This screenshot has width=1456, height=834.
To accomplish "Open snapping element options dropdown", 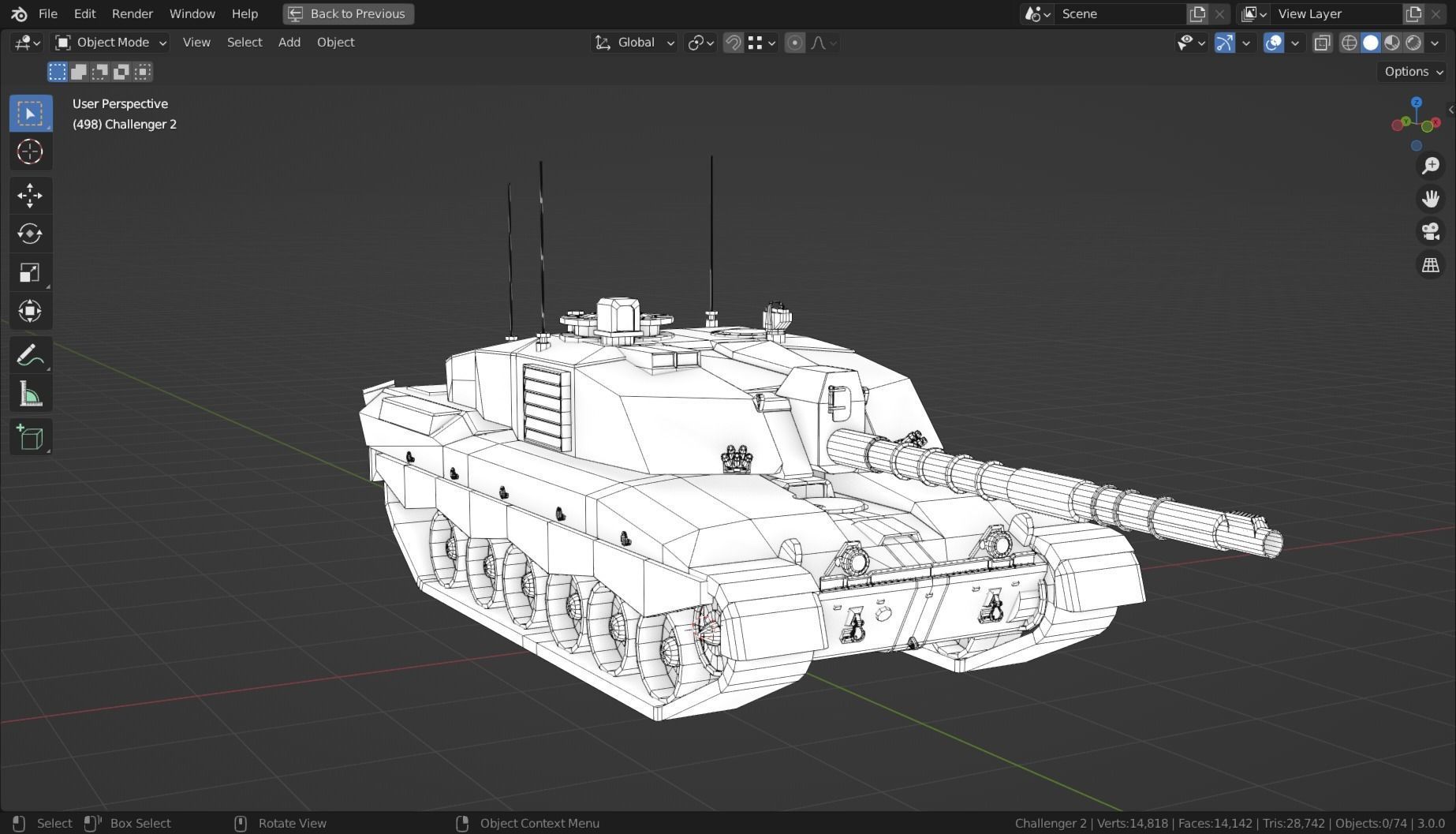I will [x=762, y=43].
